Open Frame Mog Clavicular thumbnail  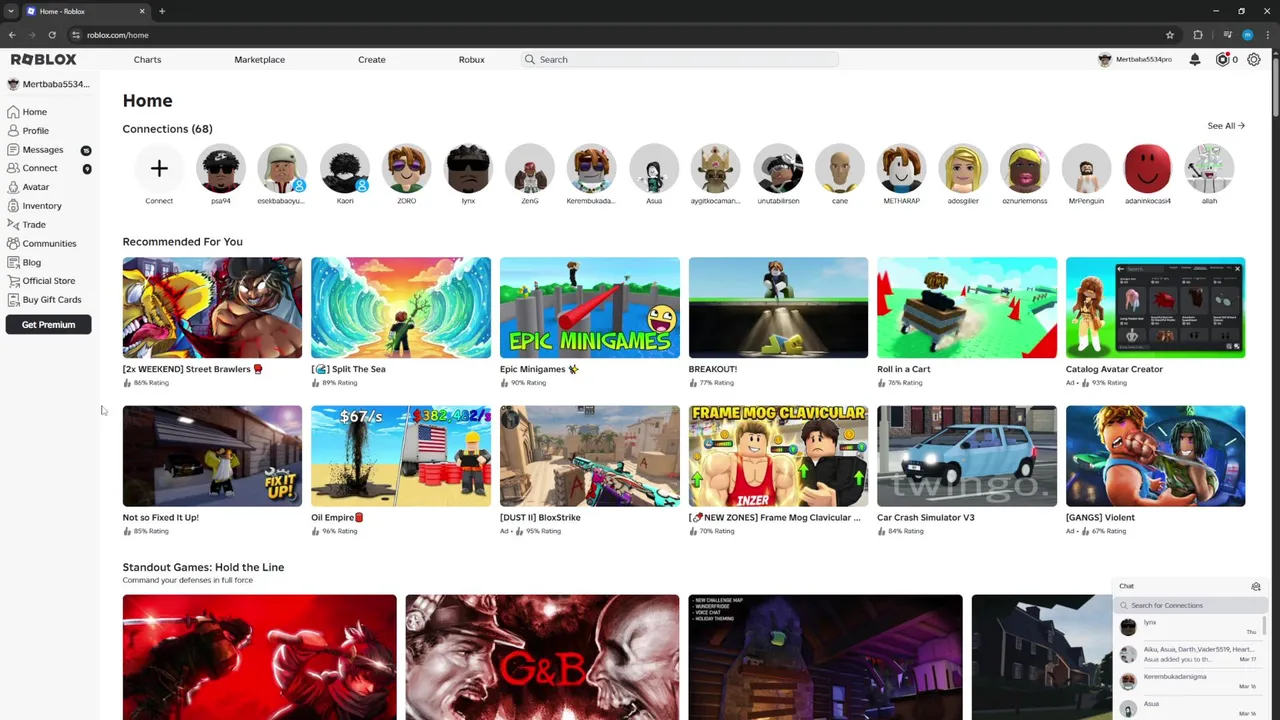click(x=778, y=456)
